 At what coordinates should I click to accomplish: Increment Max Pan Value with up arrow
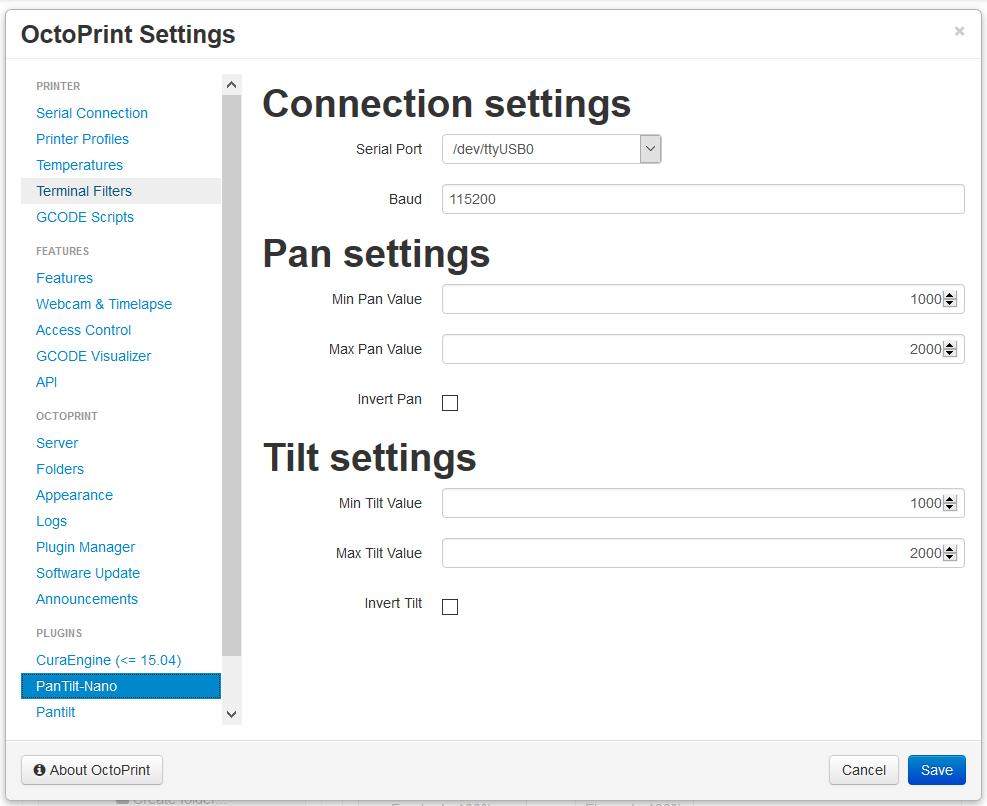950,345
